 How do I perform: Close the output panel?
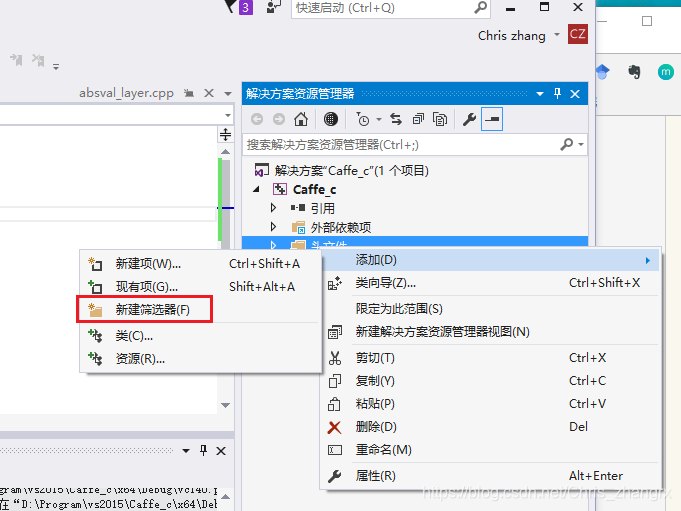(x=221, y=451)
